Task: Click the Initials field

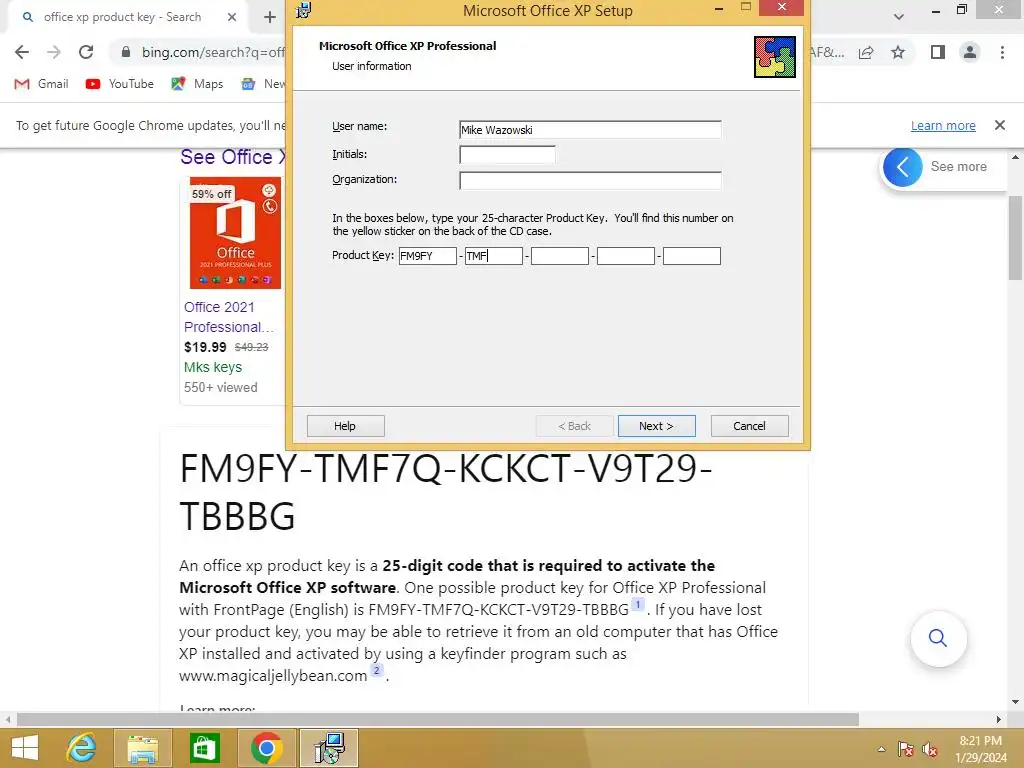Action: (507, 155)
